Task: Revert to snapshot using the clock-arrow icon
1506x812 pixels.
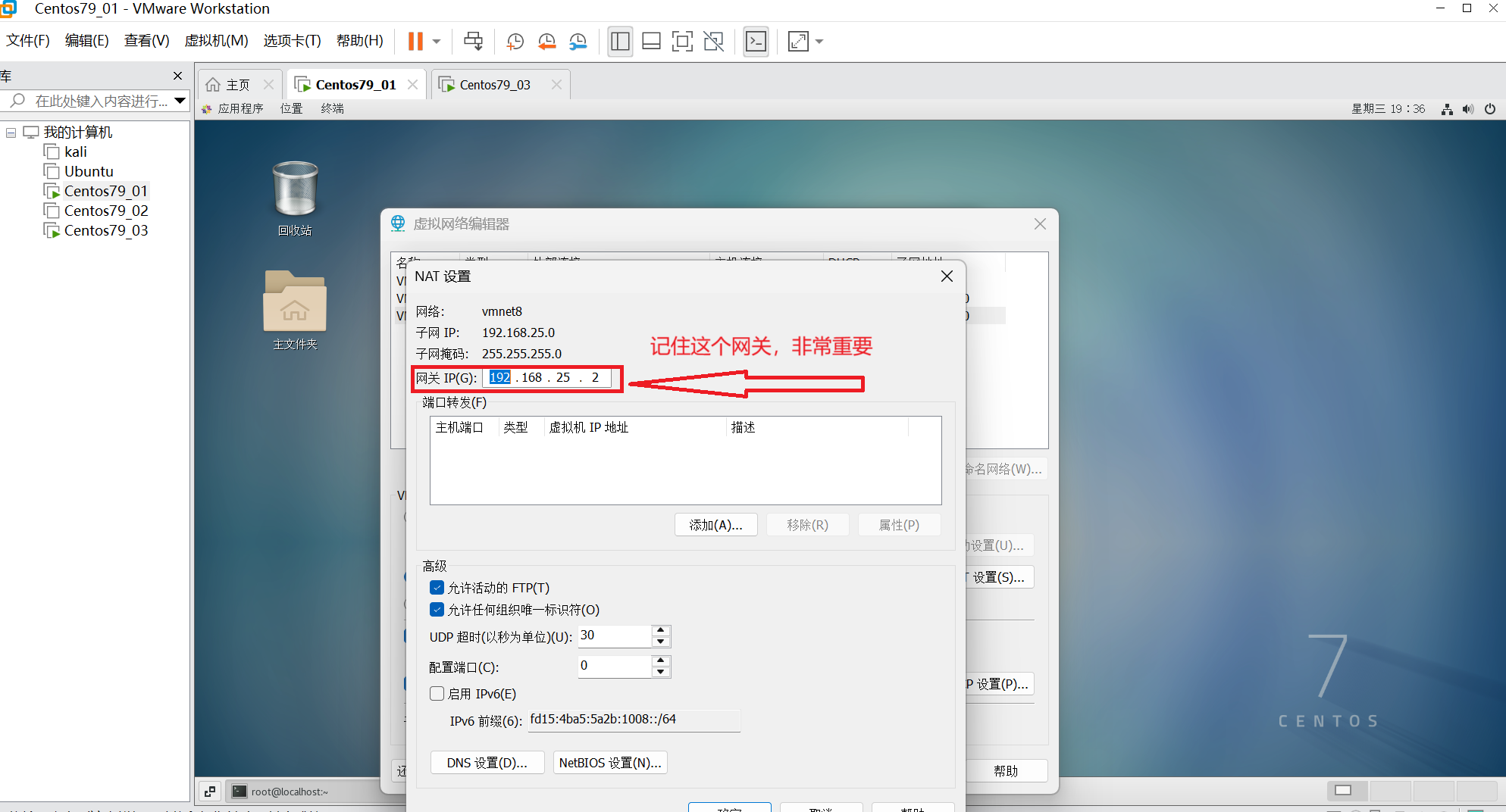Action: (546, 41)
